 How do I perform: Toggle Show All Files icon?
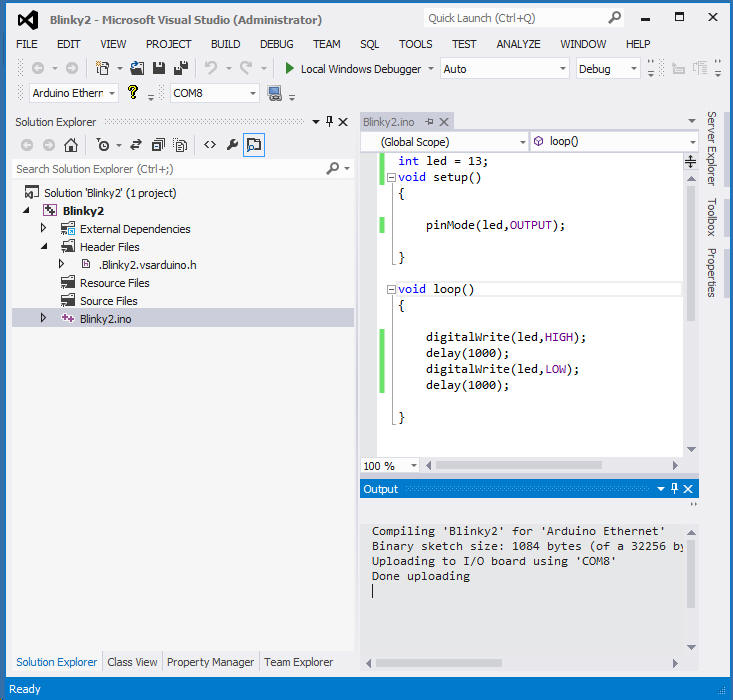coord(180,145)
